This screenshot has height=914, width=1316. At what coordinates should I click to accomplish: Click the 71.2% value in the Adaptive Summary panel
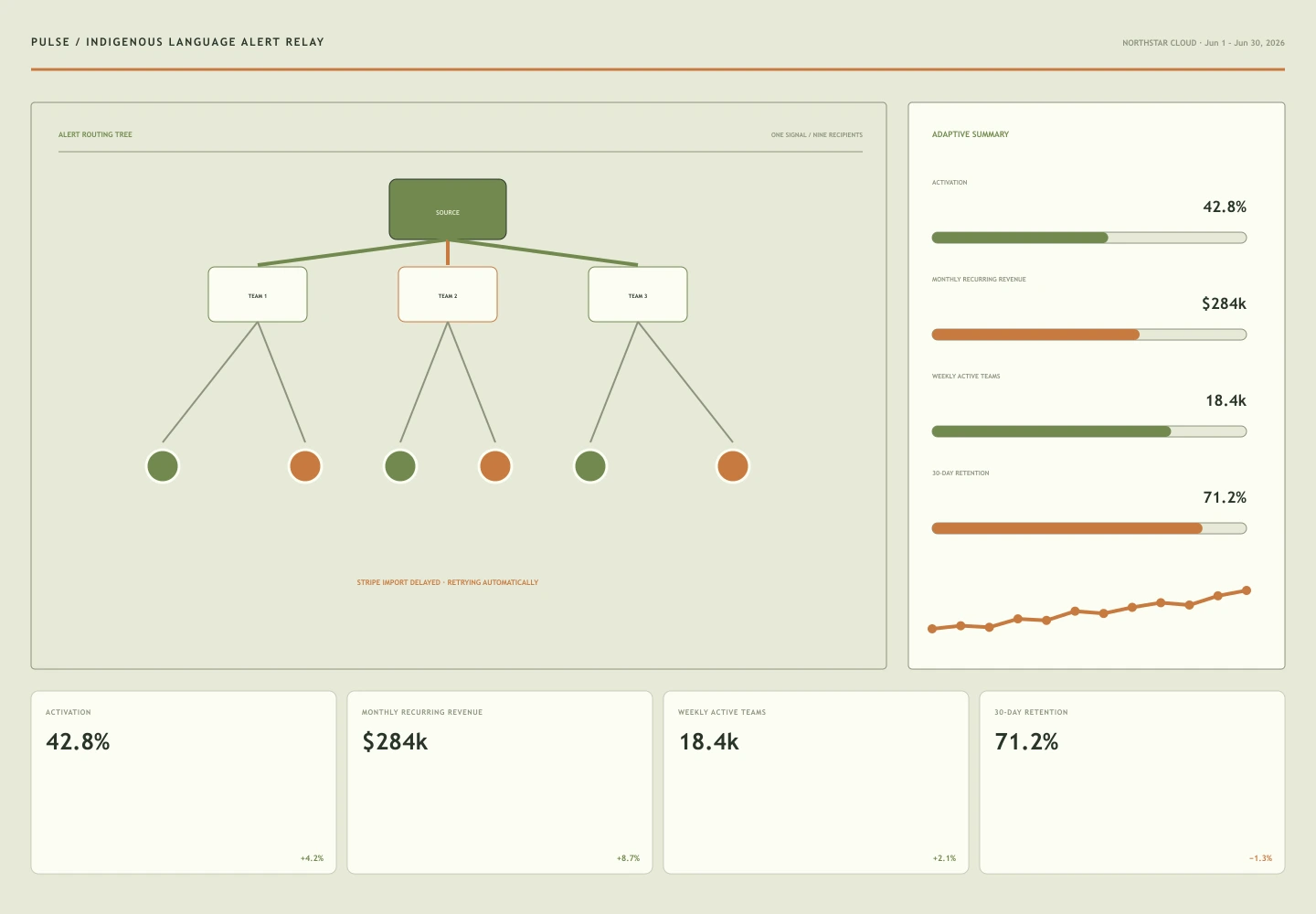[1225, 497]
